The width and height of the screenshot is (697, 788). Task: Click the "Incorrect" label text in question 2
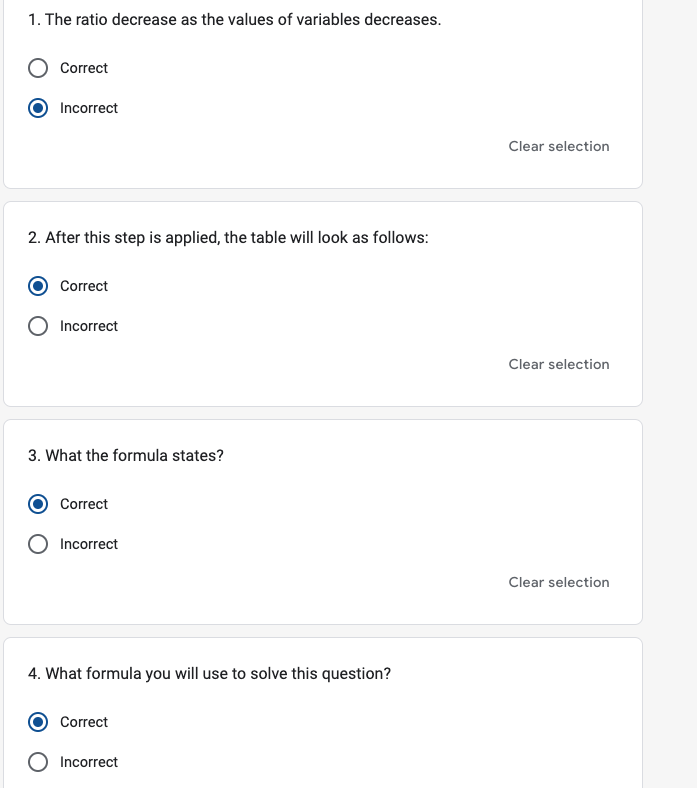point(89,326)
